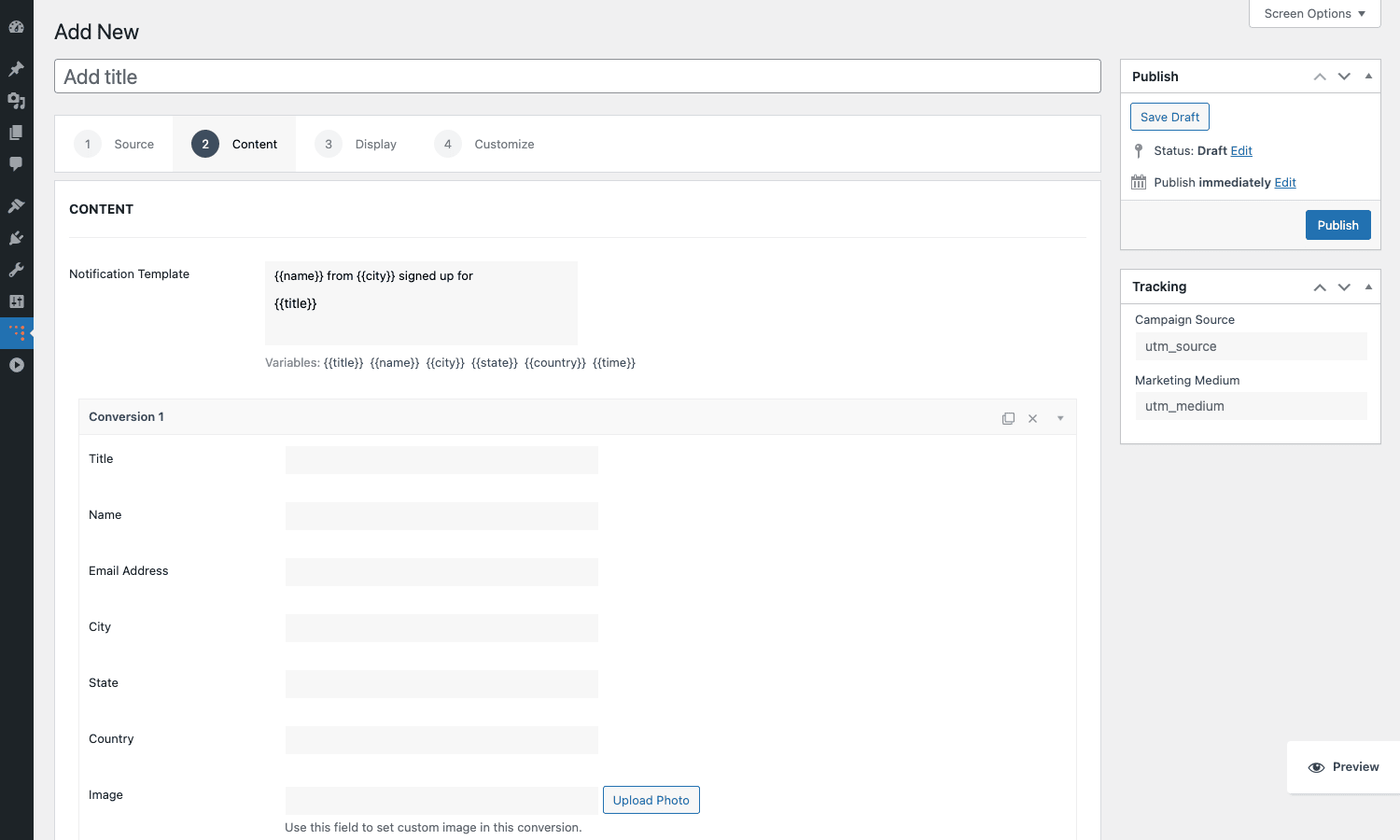Image resolution: width=1400 pixels, height=840 pixels.
Task: Toggle Publish panel collapse triangle
Action: (1368, 77)
